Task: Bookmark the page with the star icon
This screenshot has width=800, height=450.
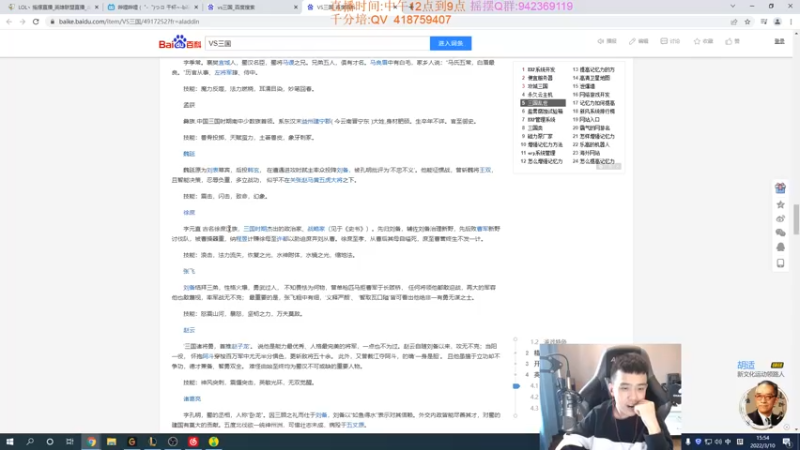Action: click(x=747, y=21)
